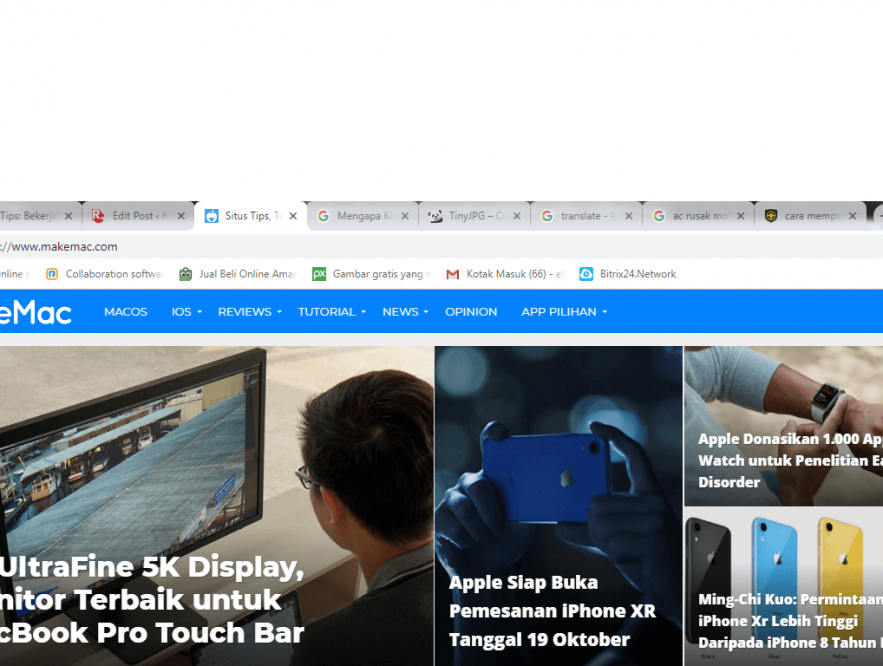Open the OPINION menu item
Viewport: 883px width, 666px height.
point(471,312)
